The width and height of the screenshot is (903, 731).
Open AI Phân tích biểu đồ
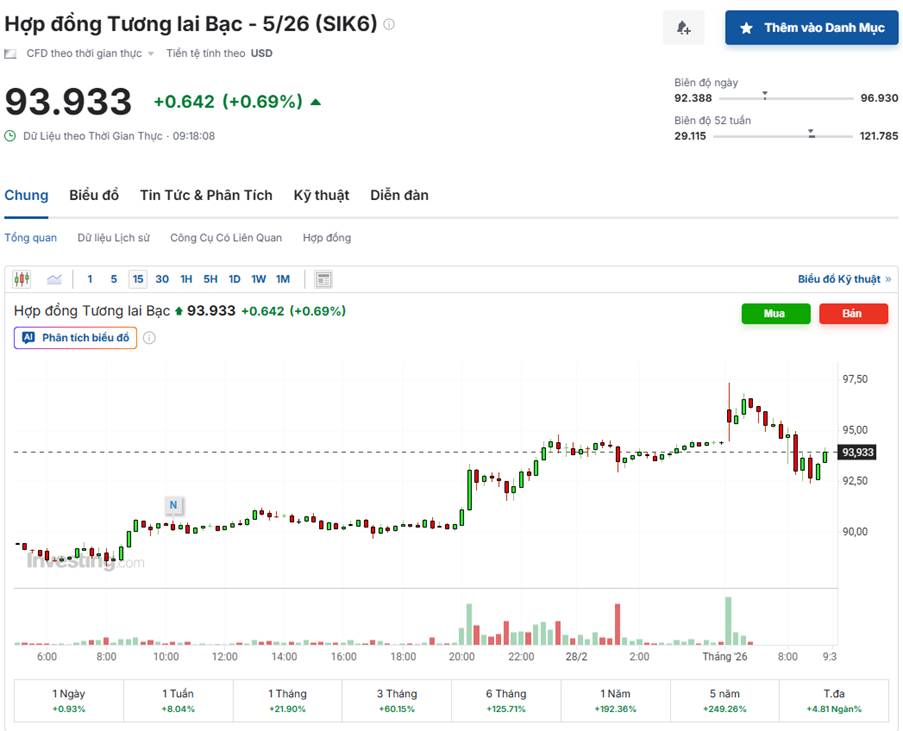75,338
